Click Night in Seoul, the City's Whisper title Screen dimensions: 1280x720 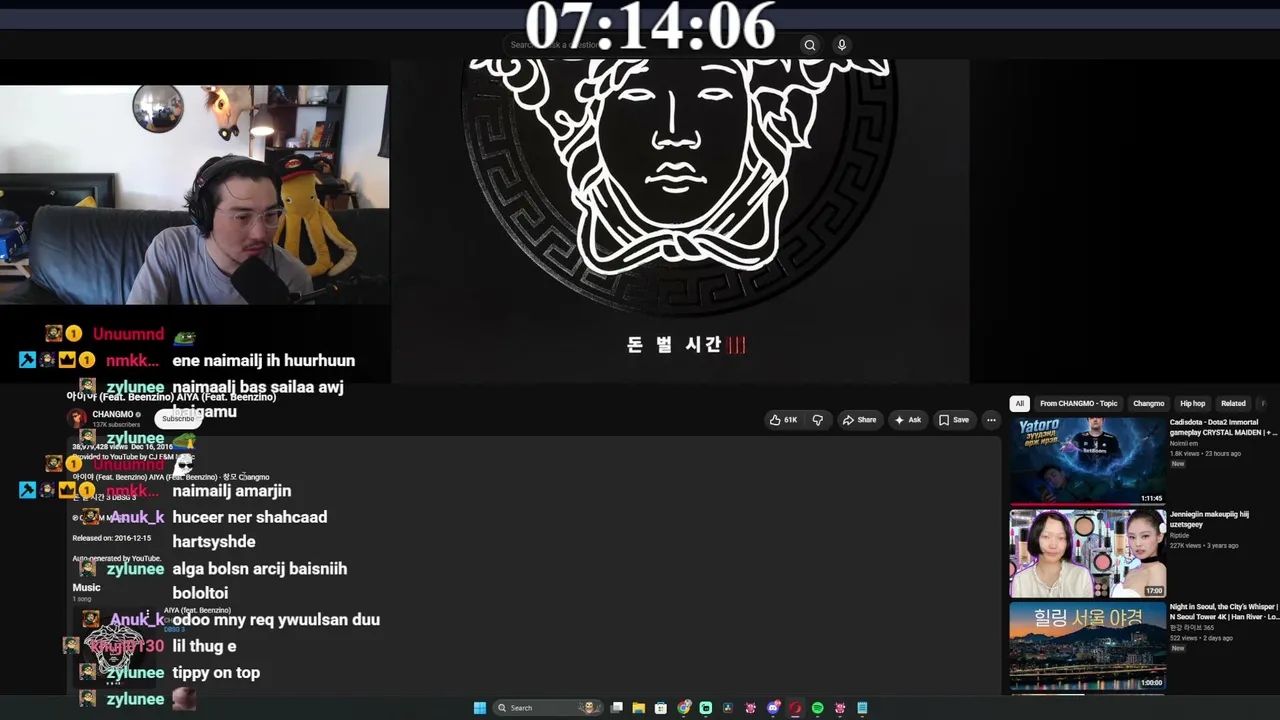click(1224, 612)
